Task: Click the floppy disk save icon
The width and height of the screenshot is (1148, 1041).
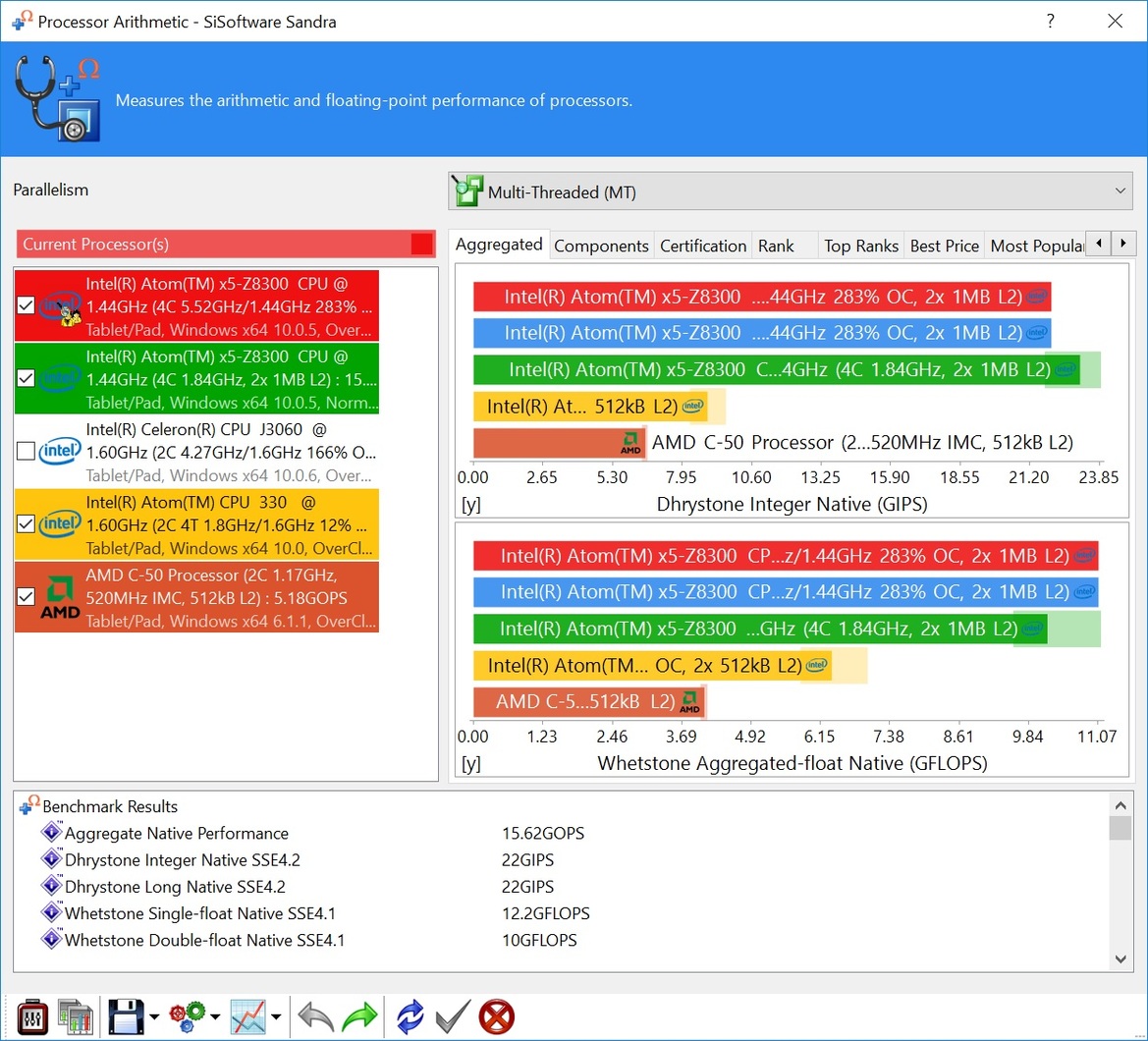Action: point(126,1016)
